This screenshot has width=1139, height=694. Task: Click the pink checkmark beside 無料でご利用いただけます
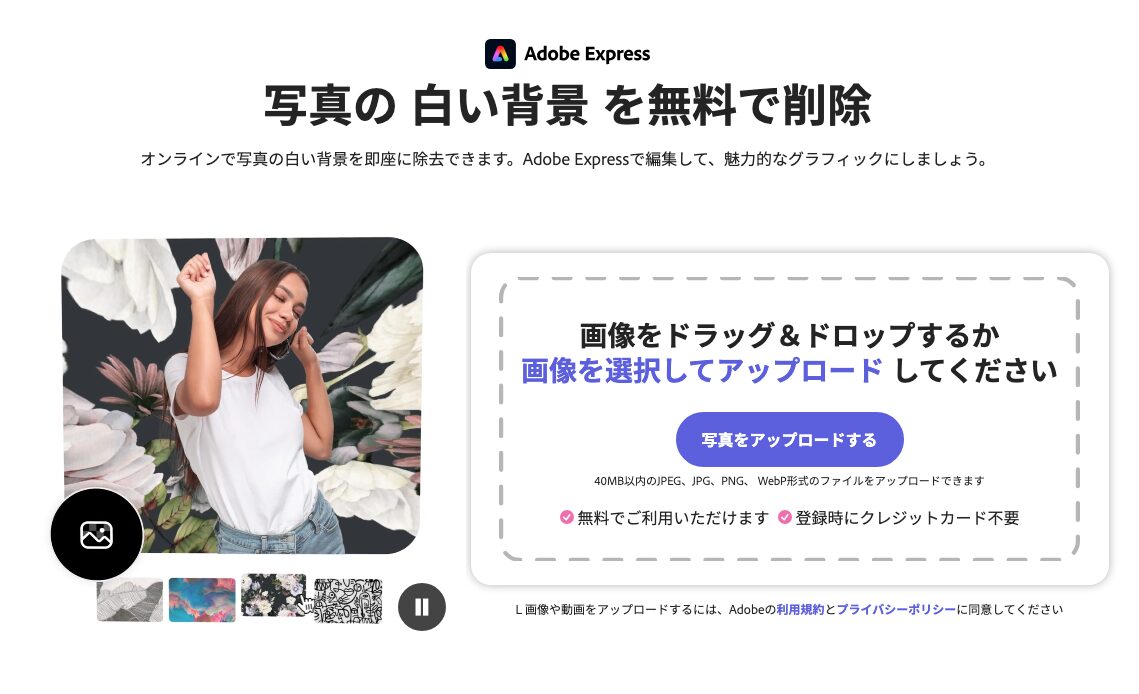coord(567,517)
